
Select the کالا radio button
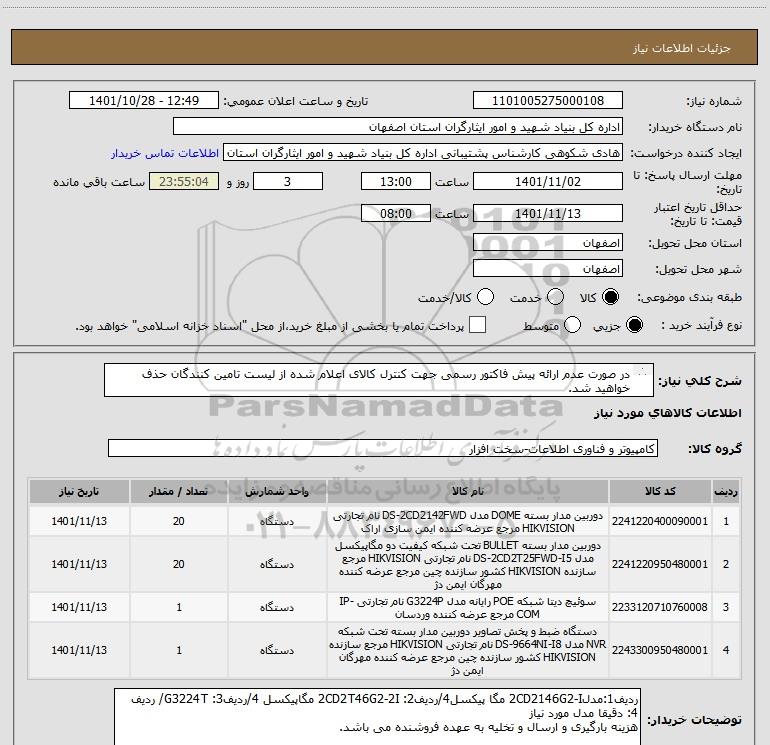pyautogui.click(x=611, y=297)
